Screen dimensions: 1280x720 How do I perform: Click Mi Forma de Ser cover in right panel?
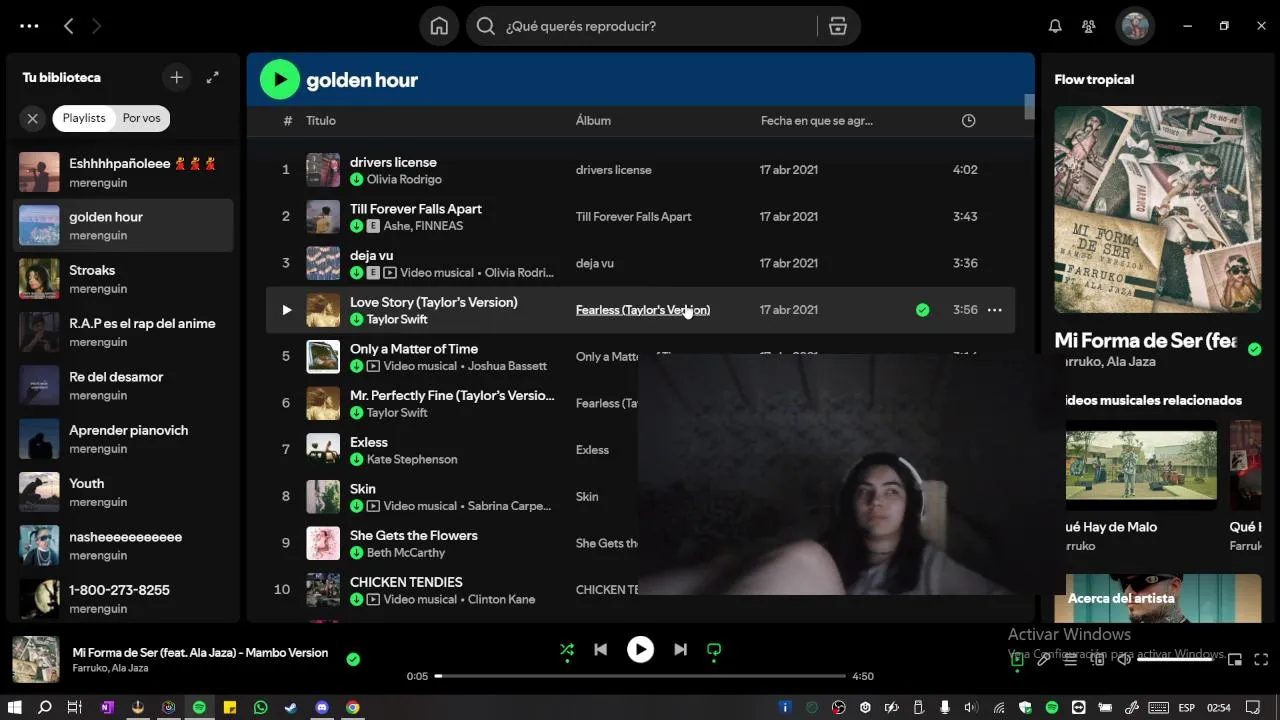point(1158,210)
